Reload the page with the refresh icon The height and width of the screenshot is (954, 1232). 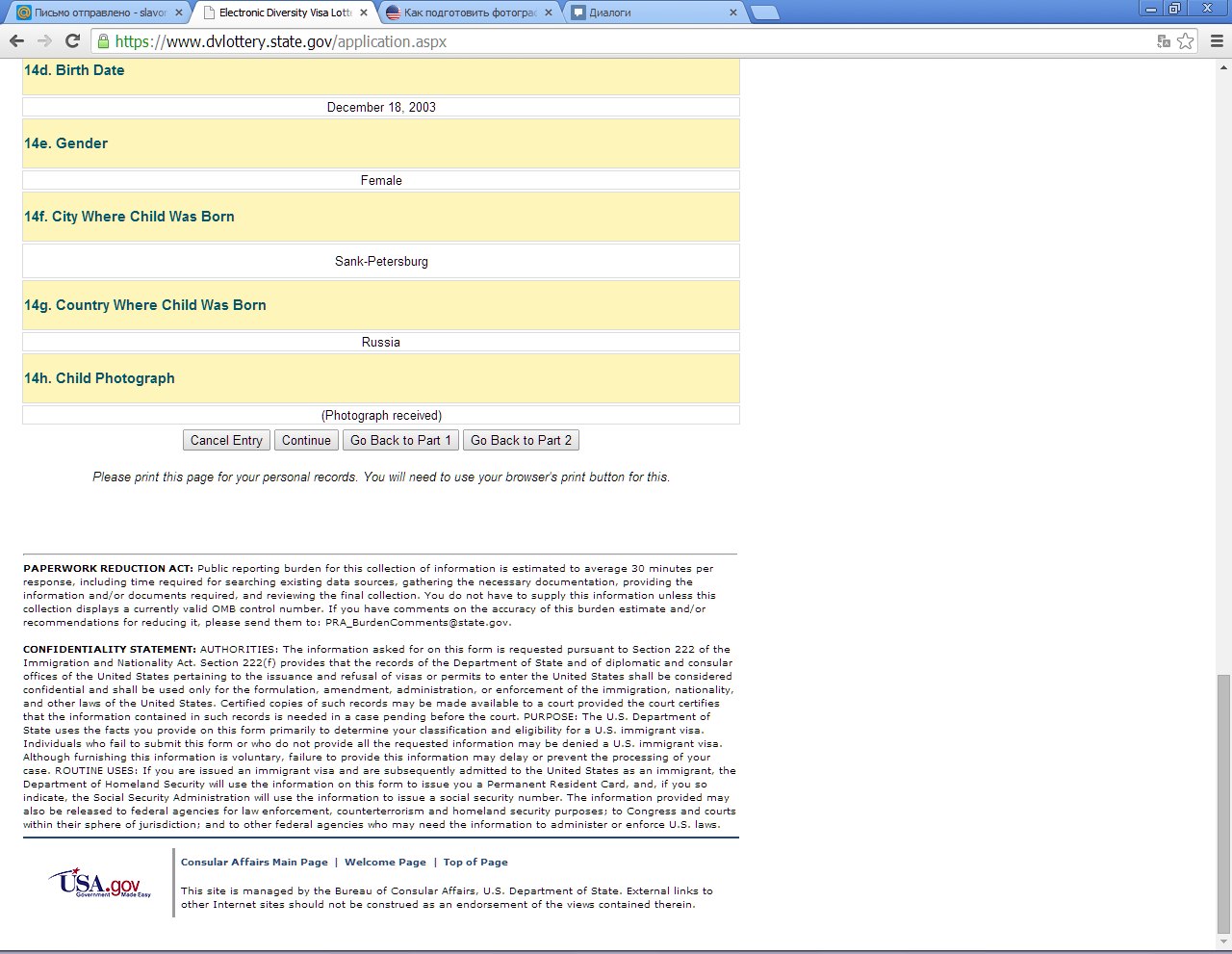click(72, 41)
